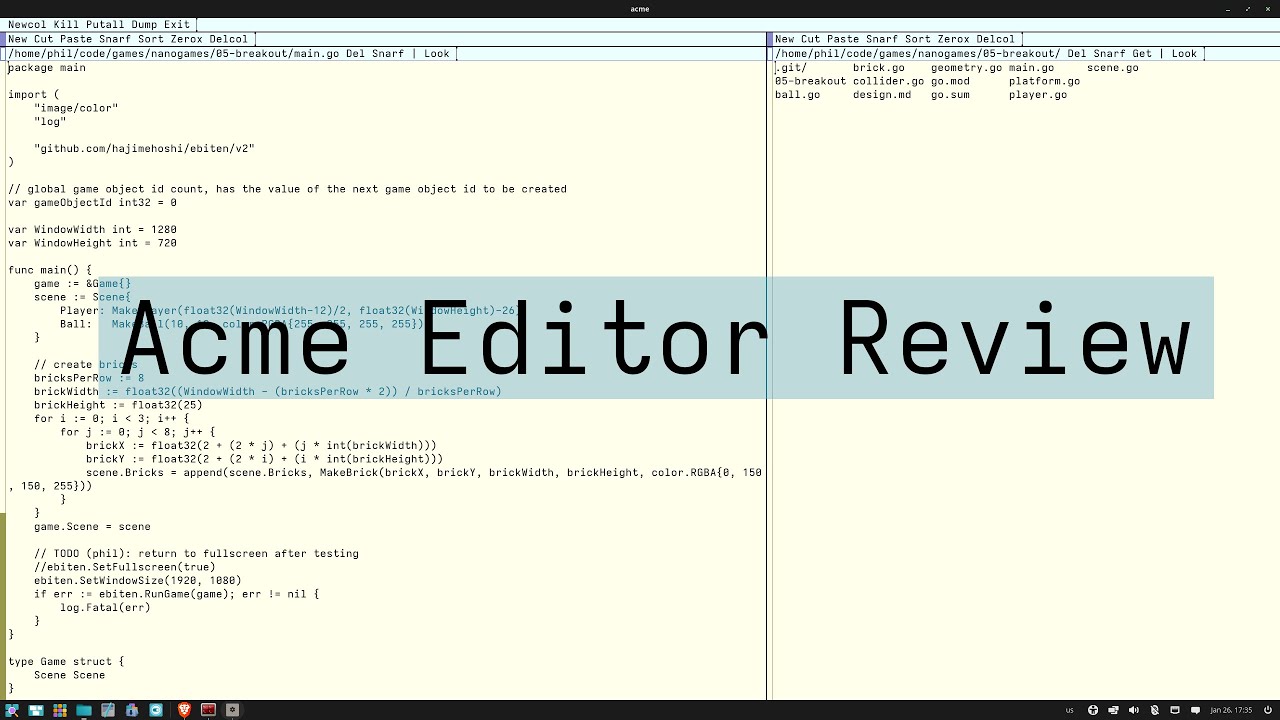Click the layout box of the column above main.go
Screen dimensions: 1280x720
(3, 39)
